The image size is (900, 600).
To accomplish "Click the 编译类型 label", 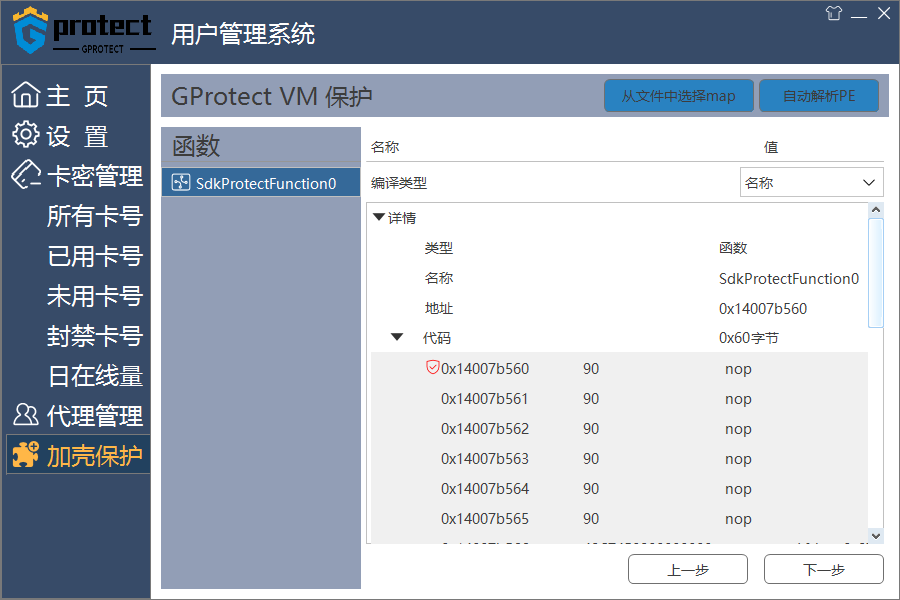I will (399, 183).
